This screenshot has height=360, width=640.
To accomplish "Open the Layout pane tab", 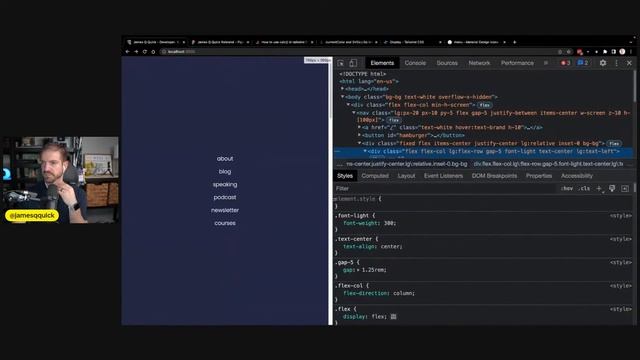I will [x=406, y=176].
